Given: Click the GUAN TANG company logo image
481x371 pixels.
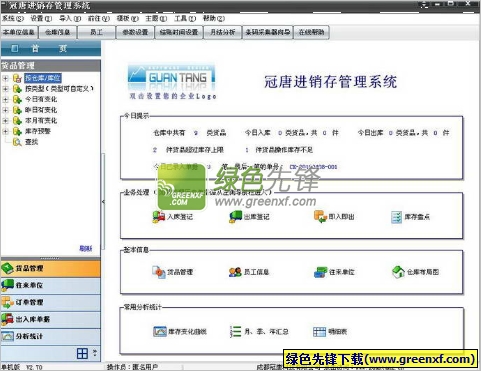Looking at the screenshot, I should click(171, 78).
